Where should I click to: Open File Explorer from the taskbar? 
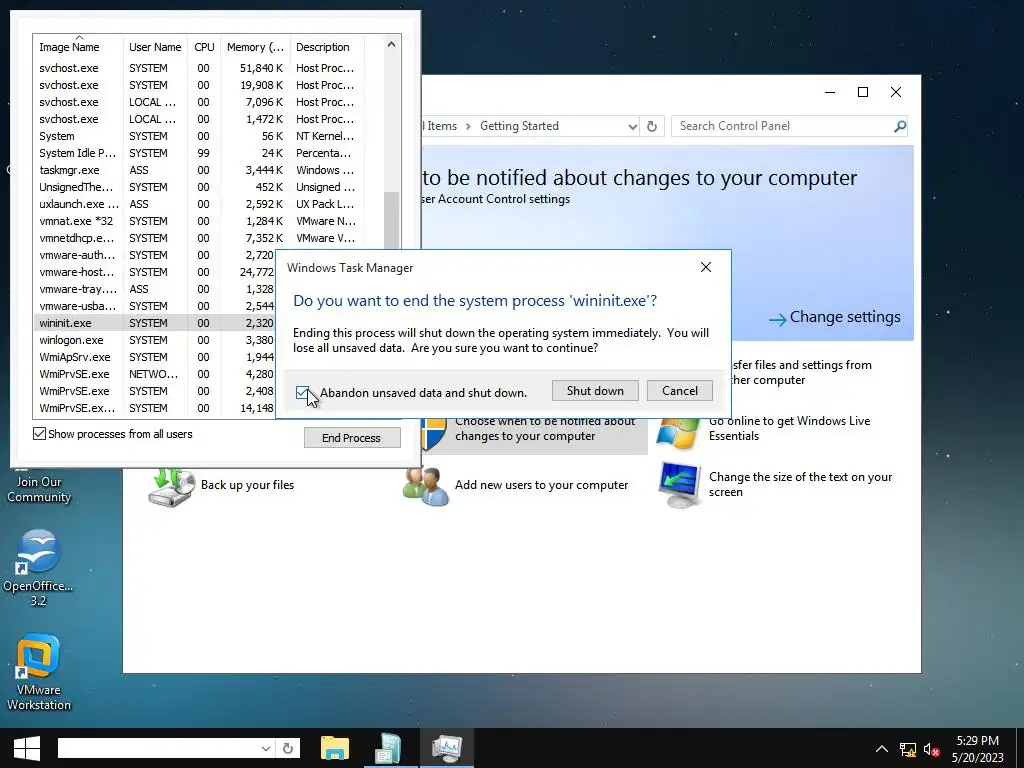334,748
